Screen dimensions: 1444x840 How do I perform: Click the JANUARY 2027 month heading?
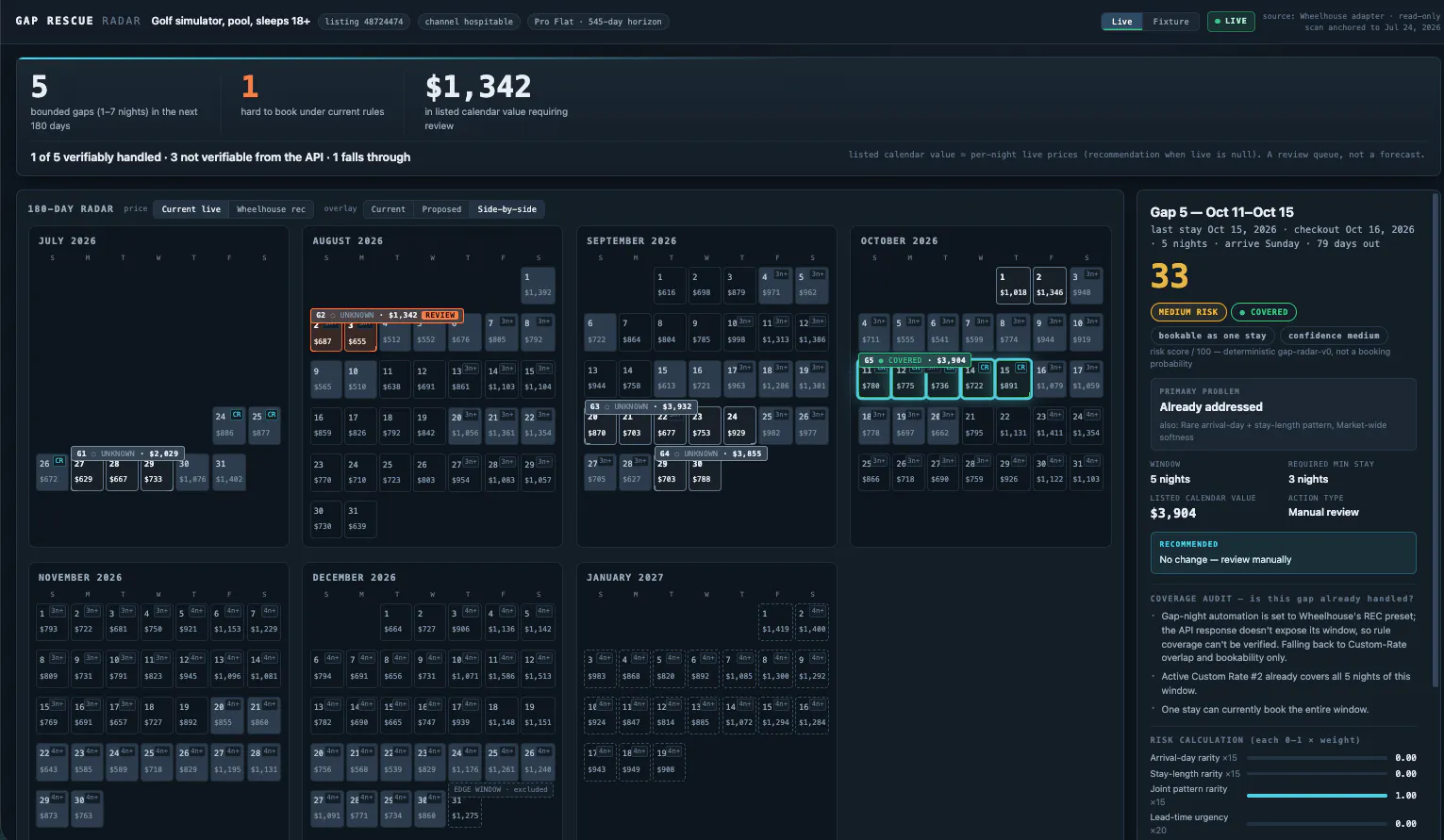point(625,578)
